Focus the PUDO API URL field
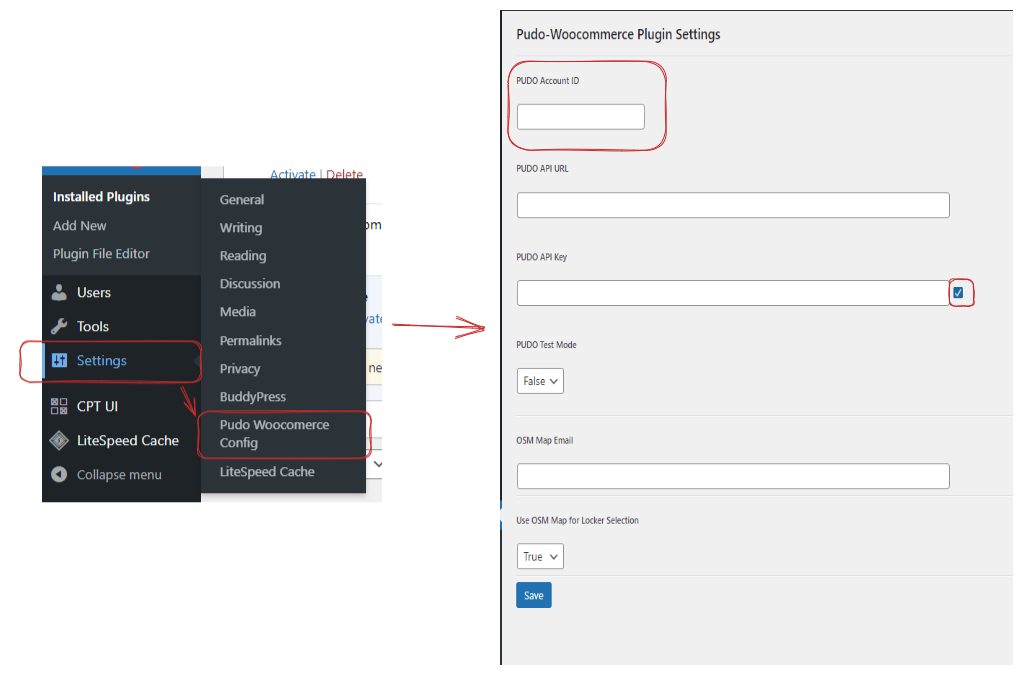 click(x=733, y=205)
